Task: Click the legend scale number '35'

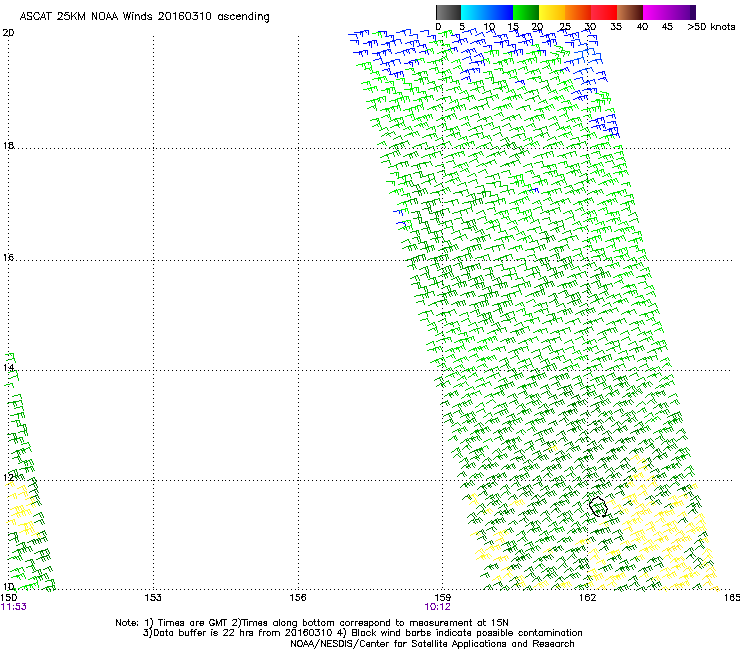Action: pyautogui.click(x=616, y=27)
